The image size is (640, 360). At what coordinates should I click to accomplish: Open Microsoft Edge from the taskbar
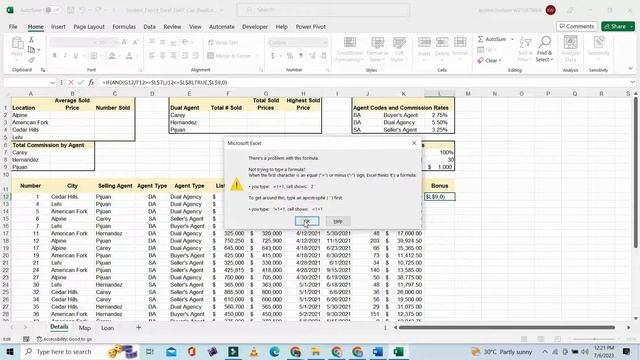pyautogui.click(x=274, y=351)
